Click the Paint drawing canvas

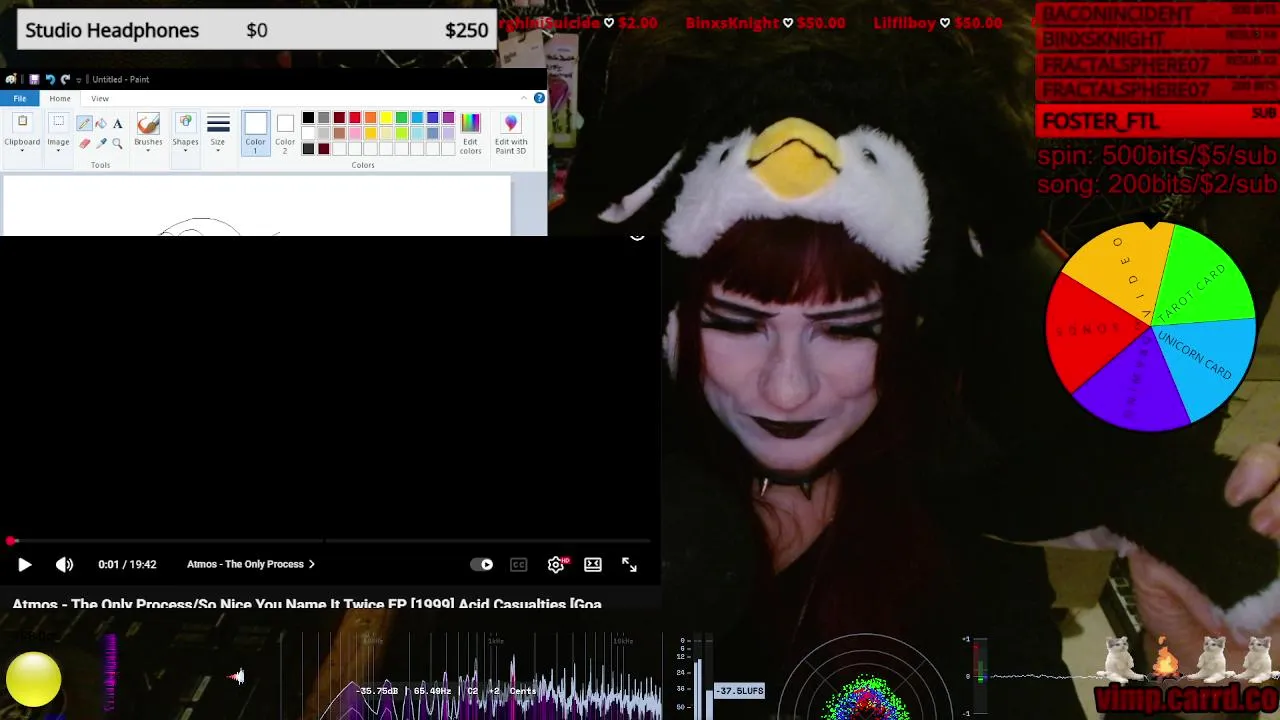coord(257,207)
